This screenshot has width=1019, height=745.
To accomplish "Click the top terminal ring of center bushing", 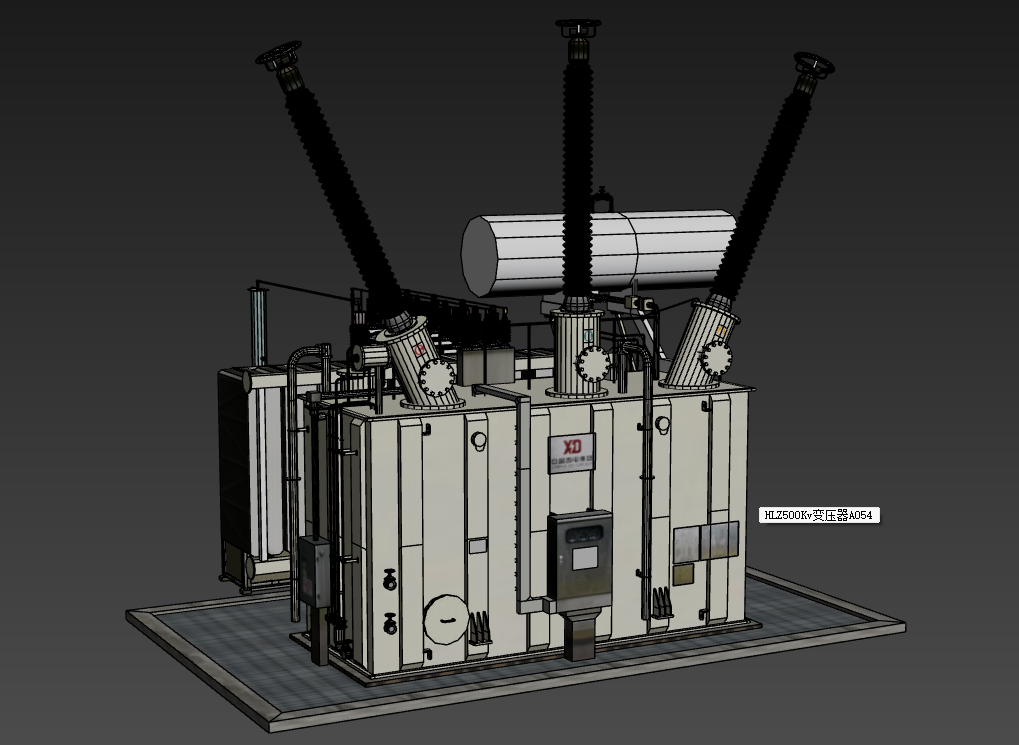I will tap(579, 27).
